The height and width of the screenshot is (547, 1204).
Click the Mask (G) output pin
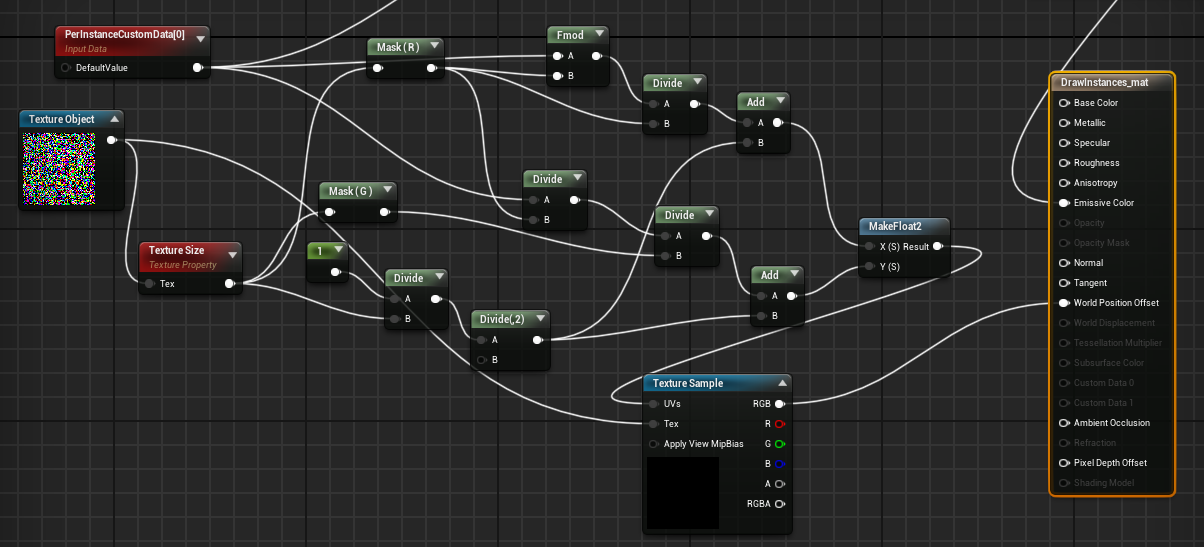click(x=386, y=212)
